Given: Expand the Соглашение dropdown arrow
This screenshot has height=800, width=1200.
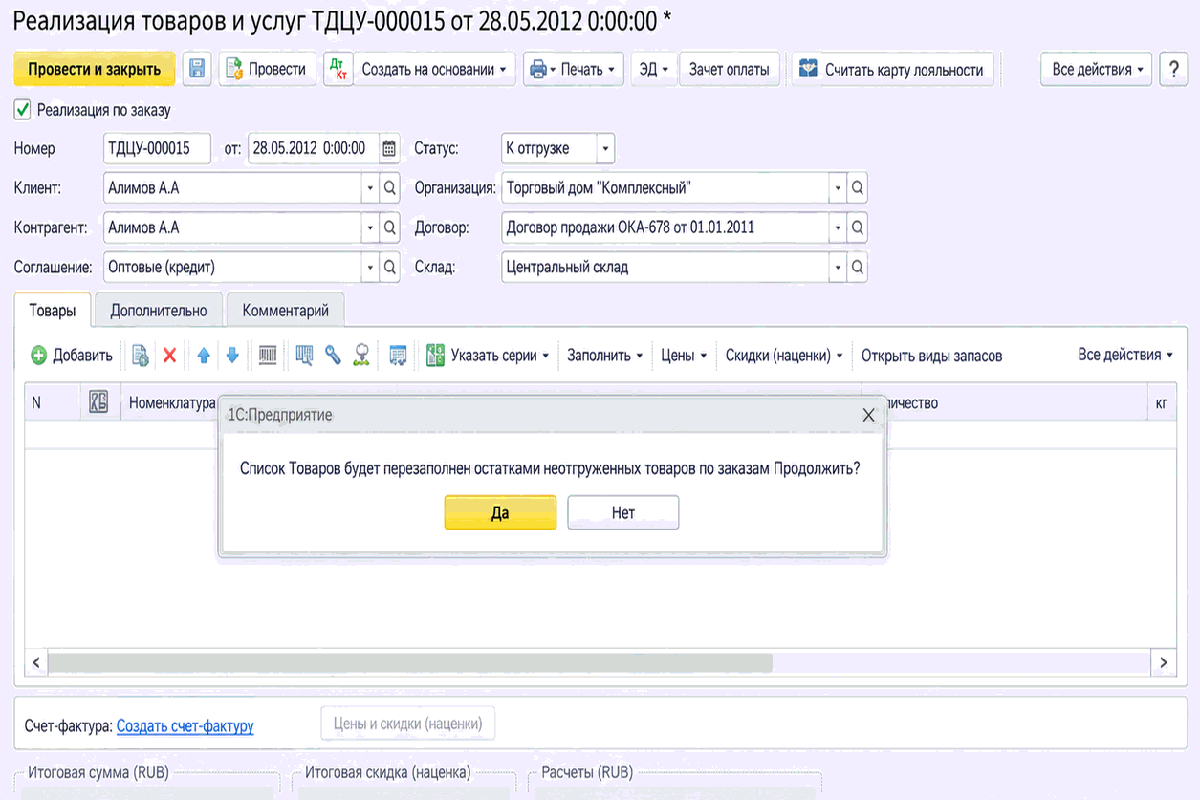Looking at the screenshot, I should (x=370, y=268).
